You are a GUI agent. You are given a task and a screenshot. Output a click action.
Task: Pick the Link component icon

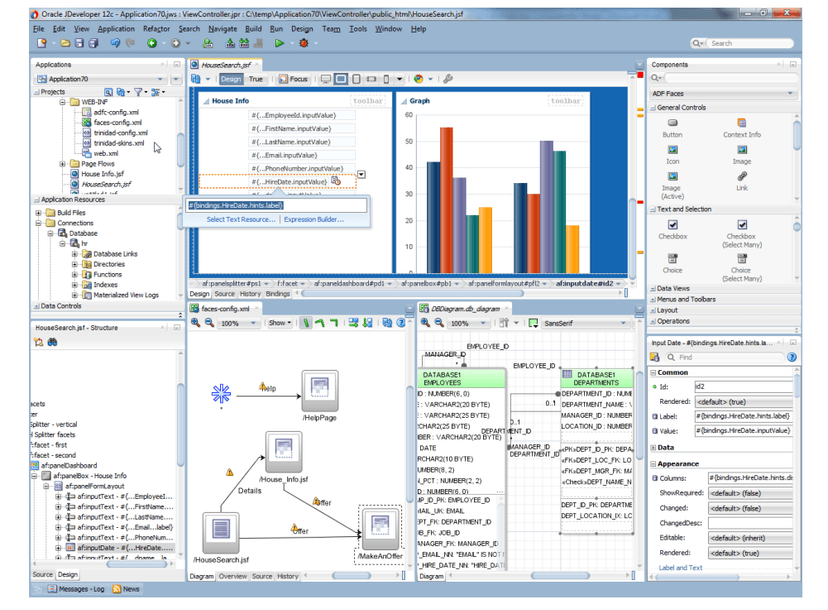click(x=742, y=176)
